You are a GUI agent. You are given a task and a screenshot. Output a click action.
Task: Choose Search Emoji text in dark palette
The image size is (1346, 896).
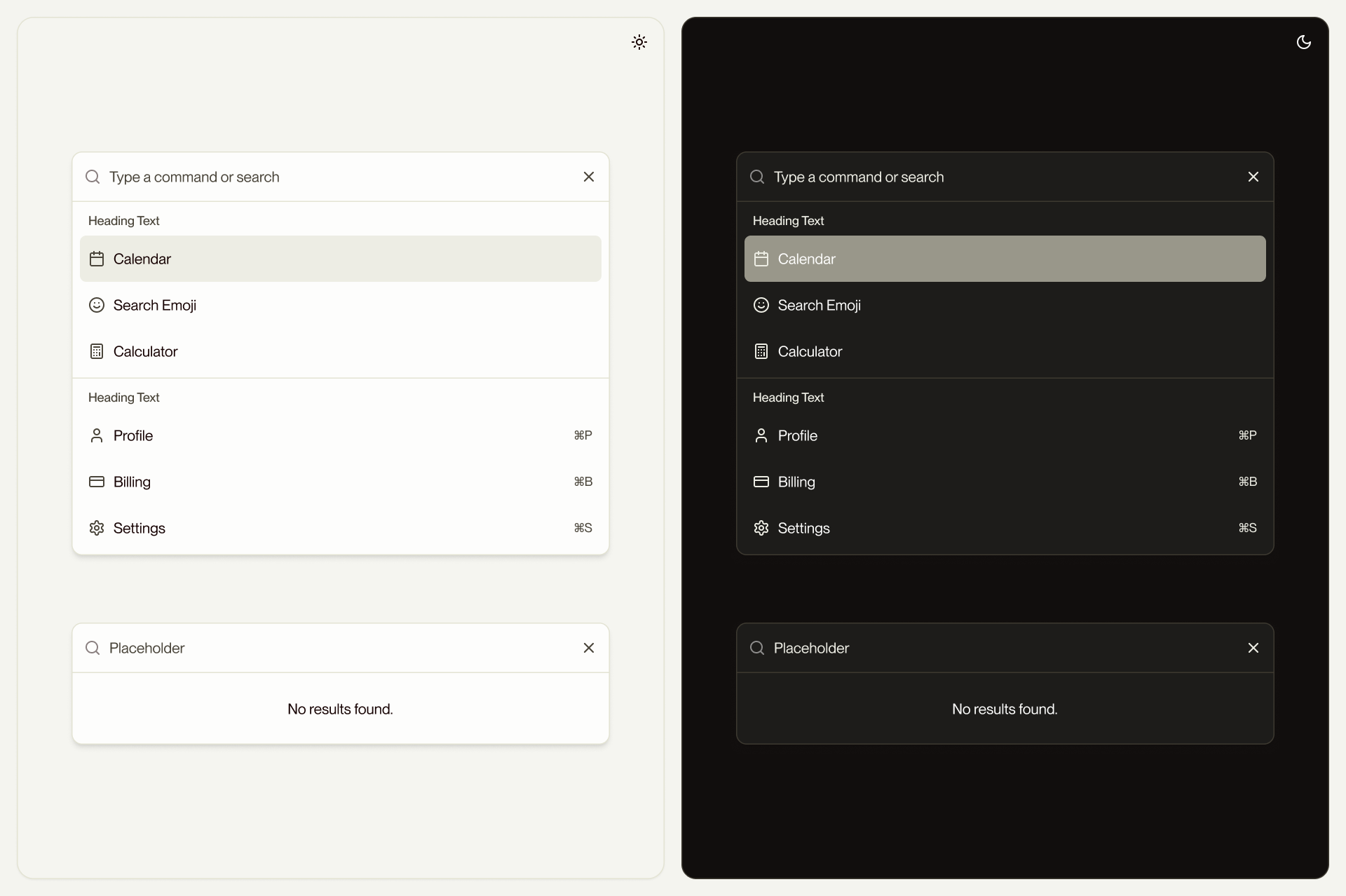click(x=820, y=306)
